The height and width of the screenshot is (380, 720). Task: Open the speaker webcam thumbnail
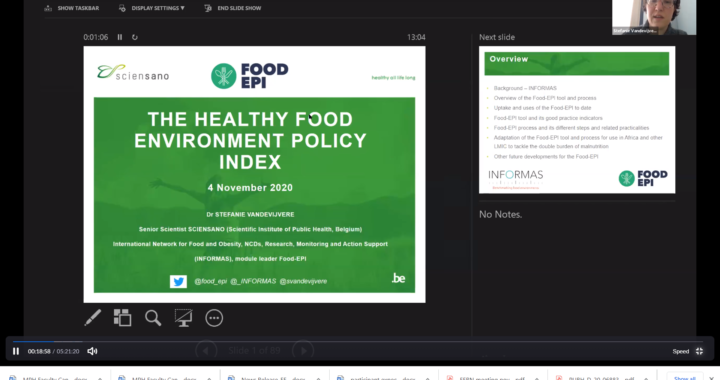coord(654,17)
